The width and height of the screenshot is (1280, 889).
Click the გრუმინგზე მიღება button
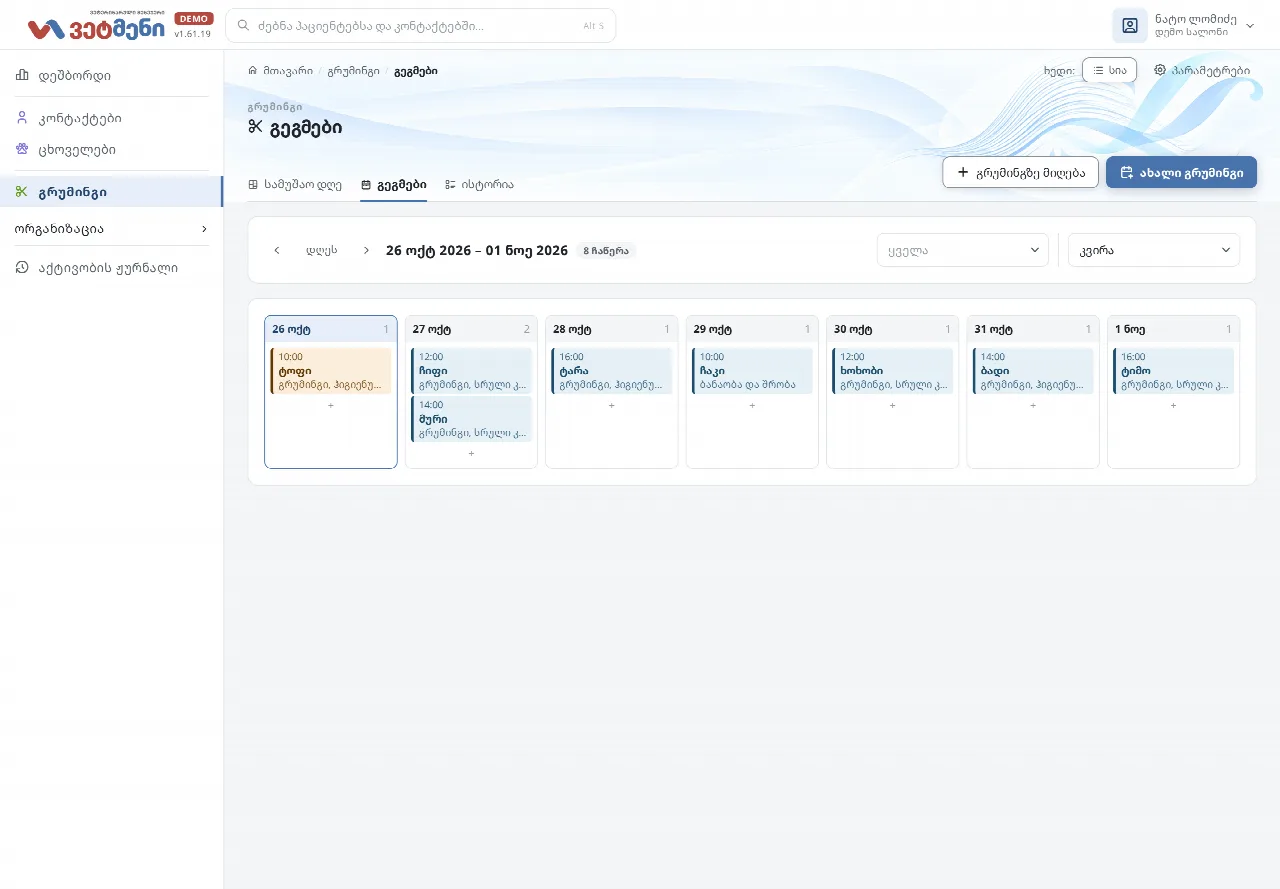point(1021,172)
